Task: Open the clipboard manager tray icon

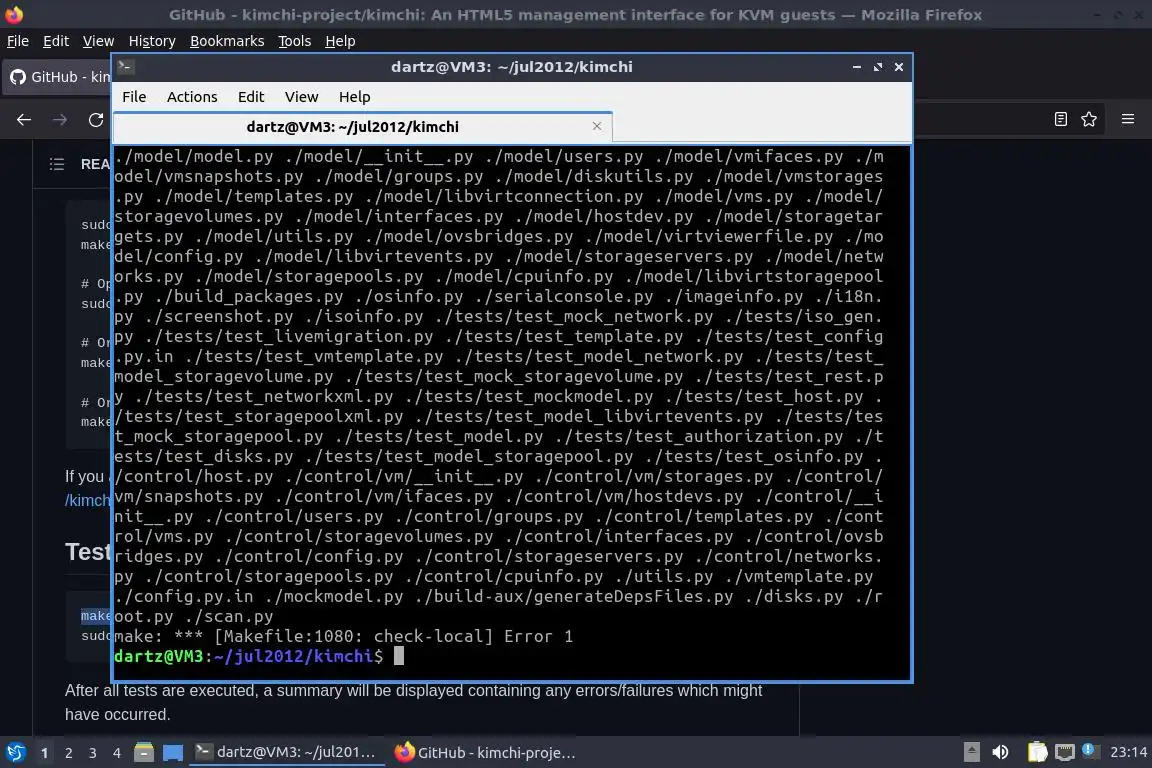Action: pos(1037,753)
